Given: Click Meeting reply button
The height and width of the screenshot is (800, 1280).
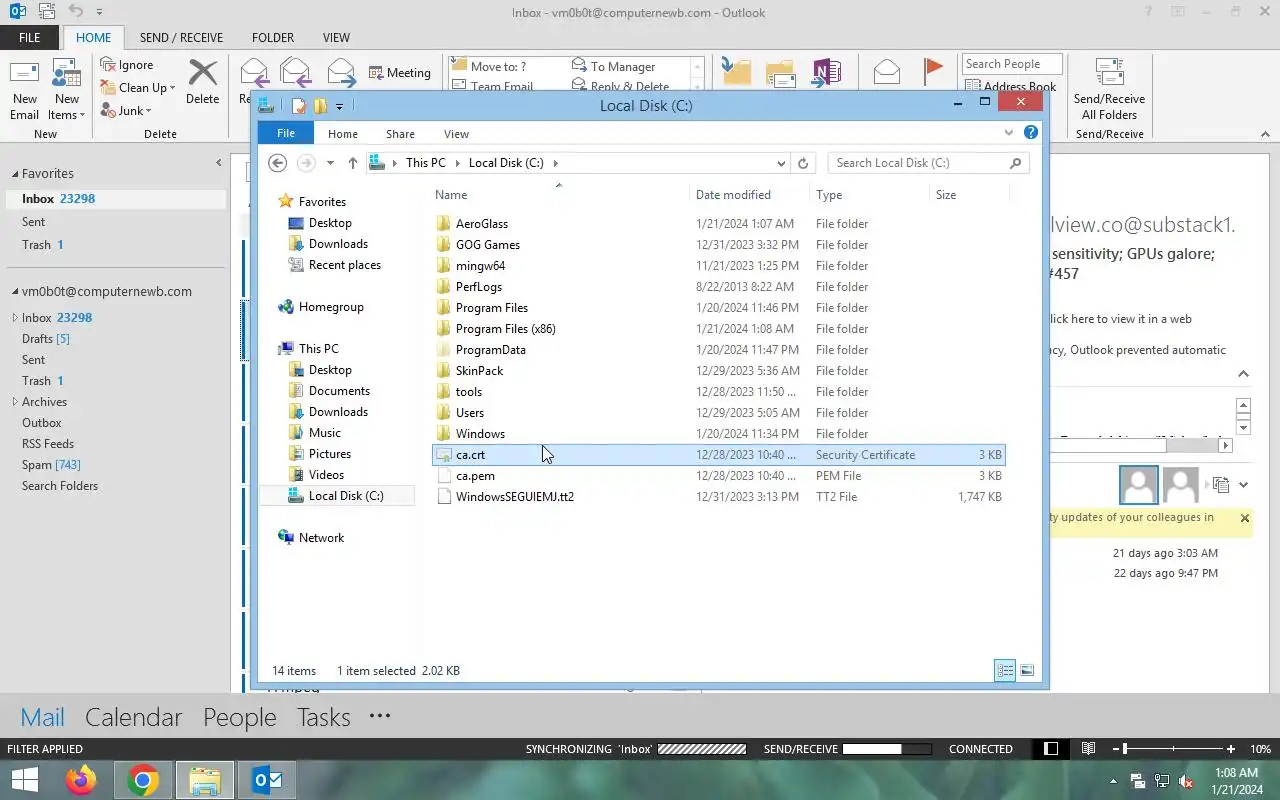Looking at the screenshot, I should 400,73.
